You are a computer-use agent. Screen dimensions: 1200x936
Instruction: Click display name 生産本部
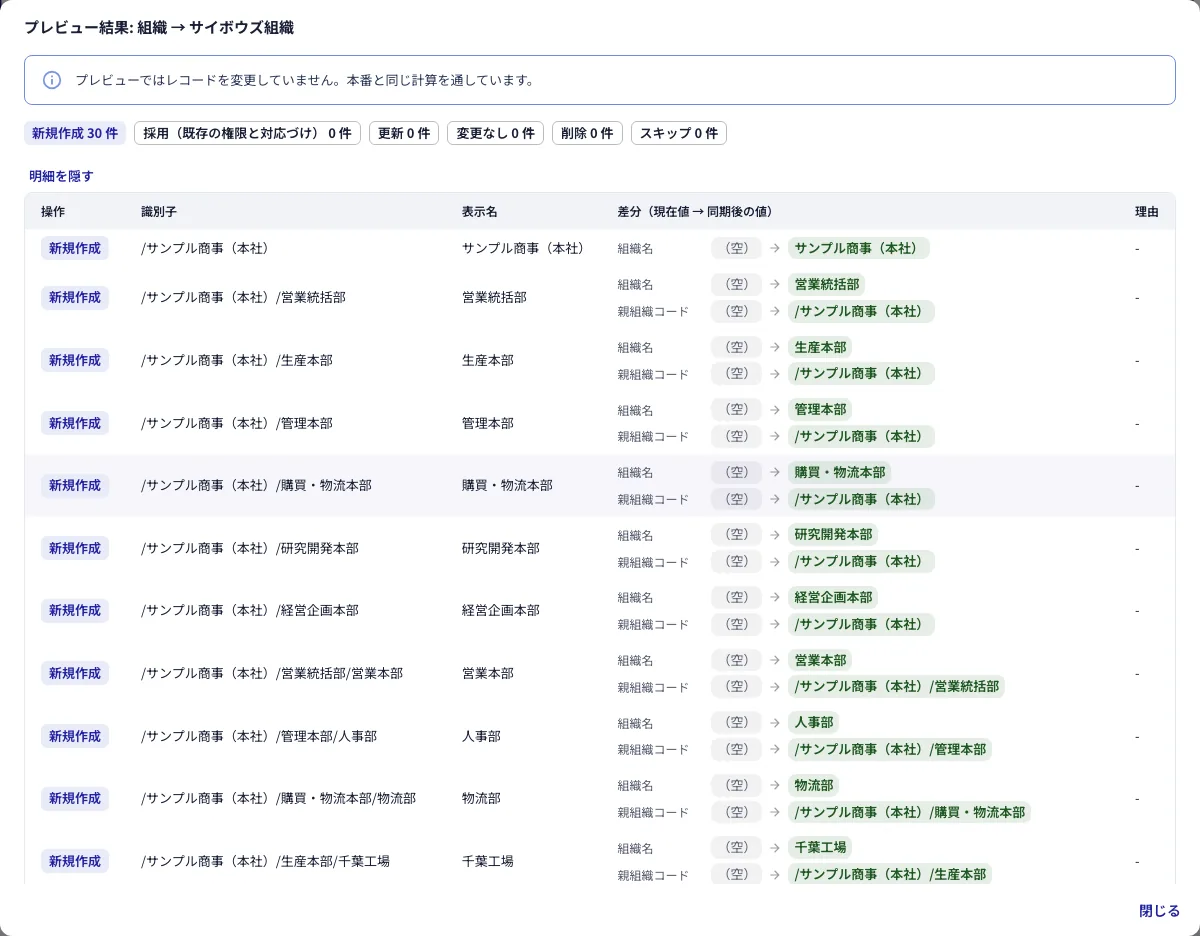pyautogui.click(x=487, y=360)
